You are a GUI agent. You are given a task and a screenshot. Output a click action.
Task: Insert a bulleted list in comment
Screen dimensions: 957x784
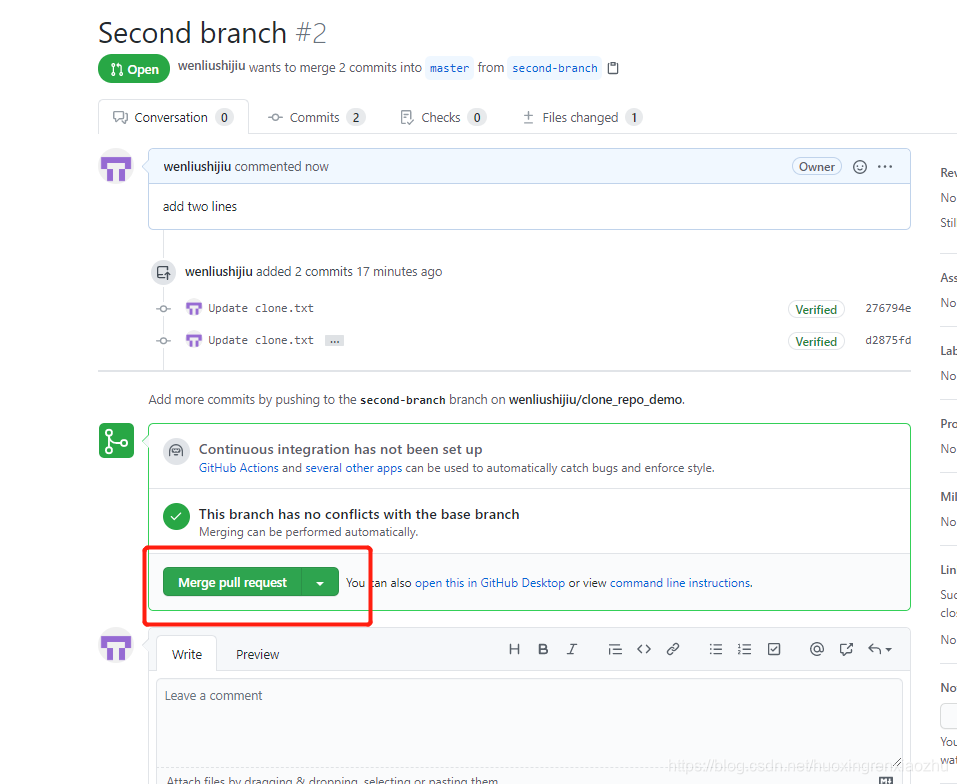pyautogui.click(x=716, y=649)
